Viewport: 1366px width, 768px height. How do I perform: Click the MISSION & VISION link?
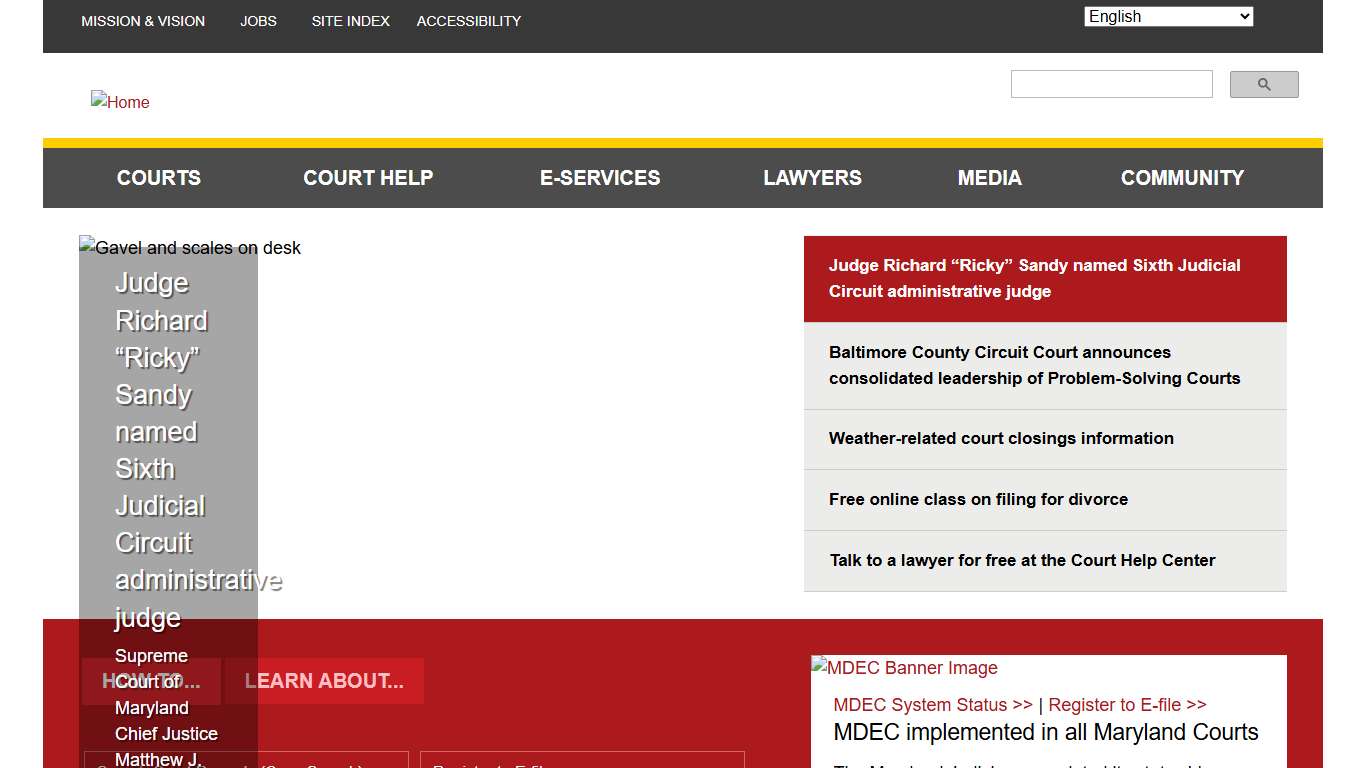point(143,20)
